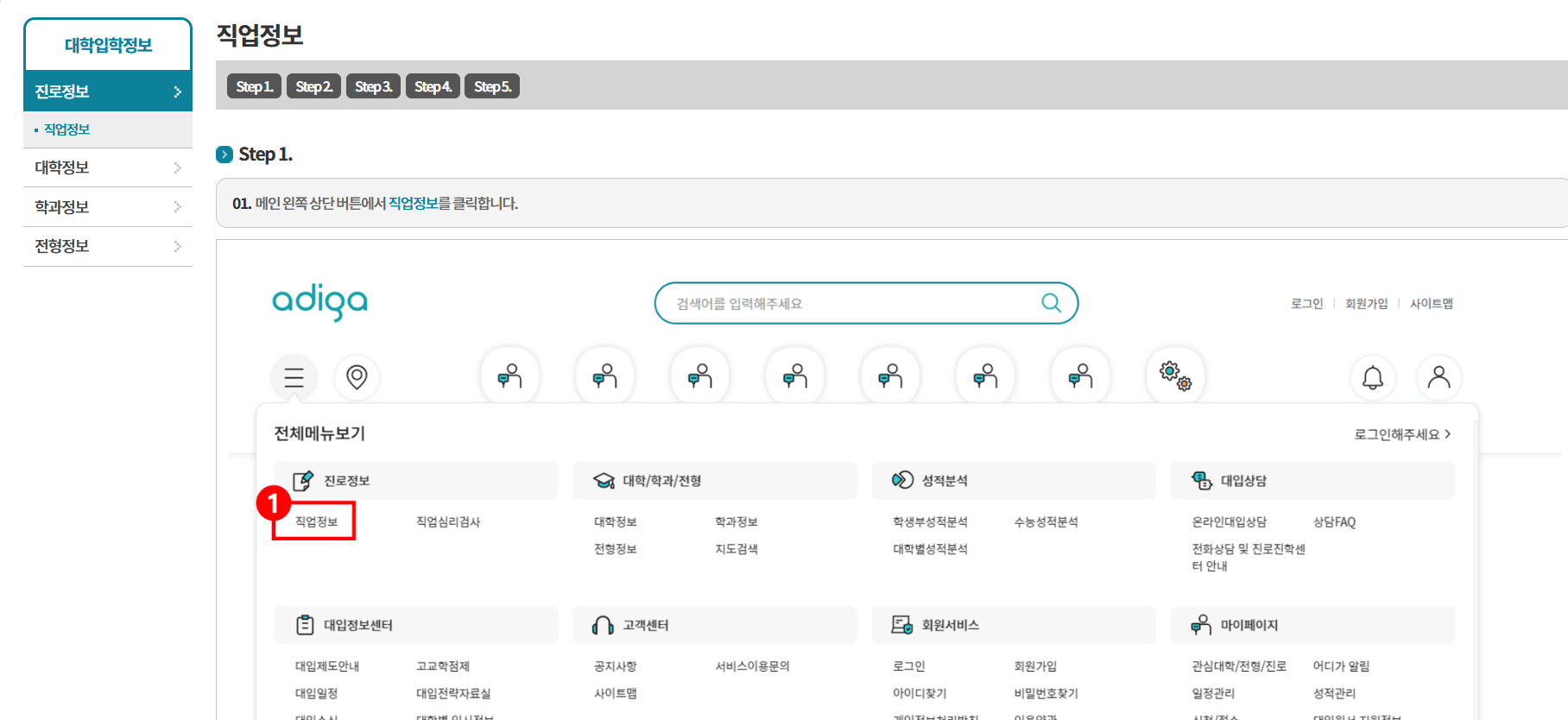
Task: Open 수능성적분석 menu link
Action: (1046, 521)
